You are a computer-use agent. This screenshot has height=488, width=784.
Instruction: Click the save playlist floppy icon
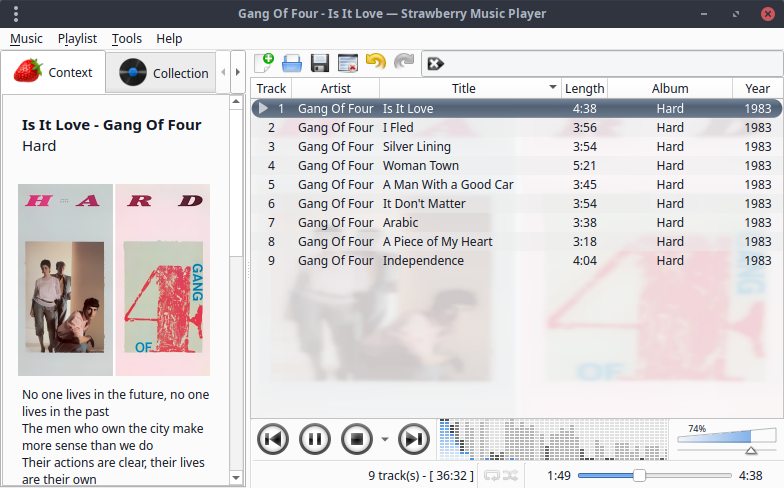point(320,63)
